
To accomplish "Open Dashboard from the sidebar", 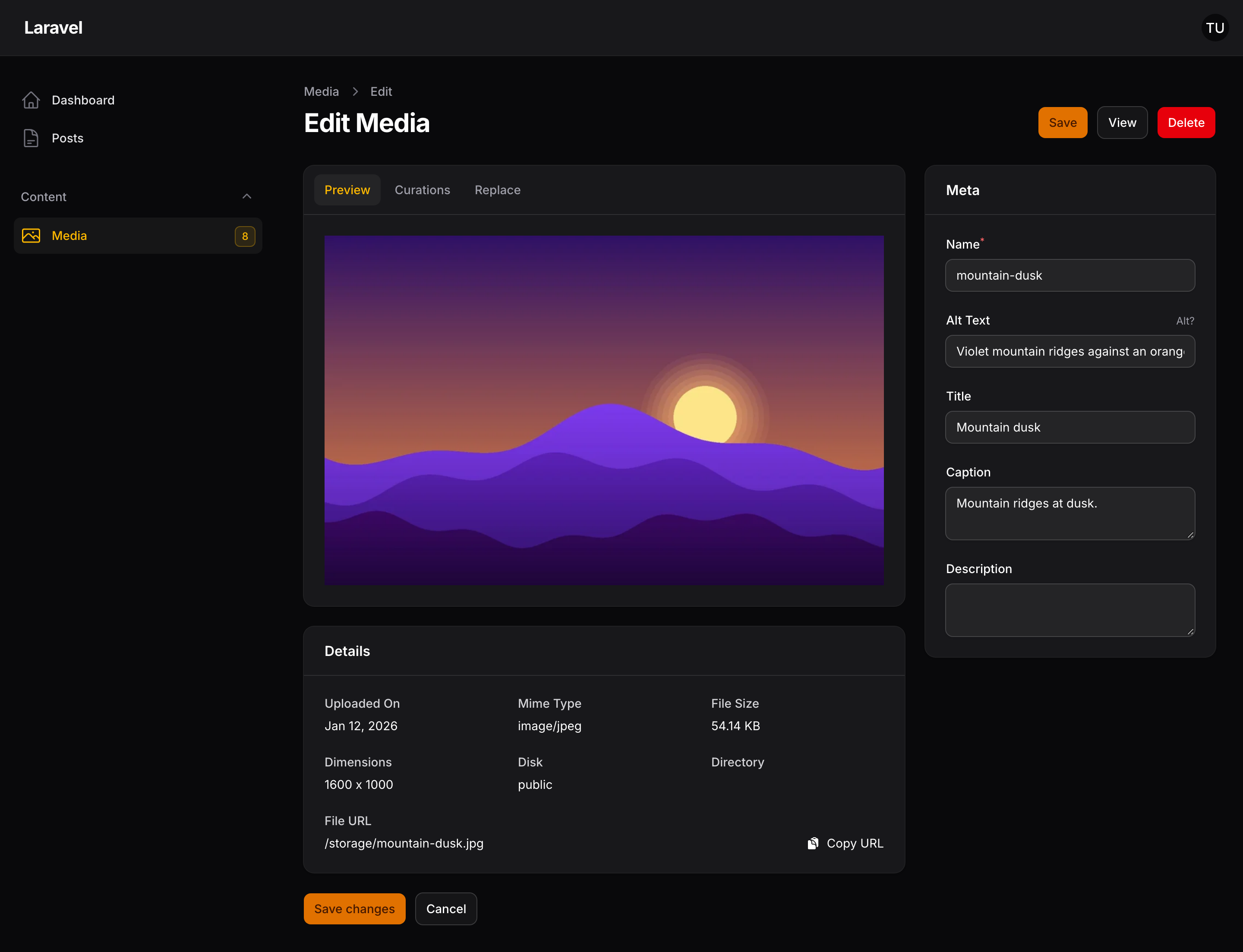I will point(138,100).
